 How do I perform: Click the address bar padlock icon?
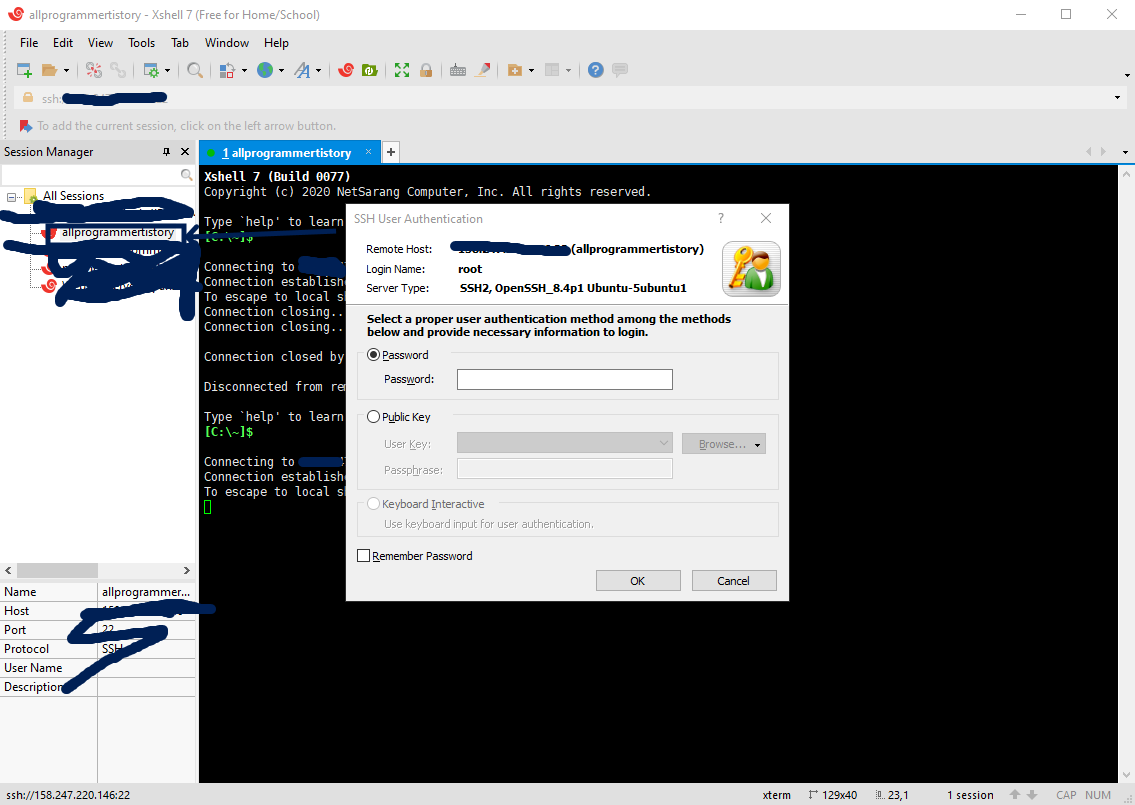coord(28,98)
